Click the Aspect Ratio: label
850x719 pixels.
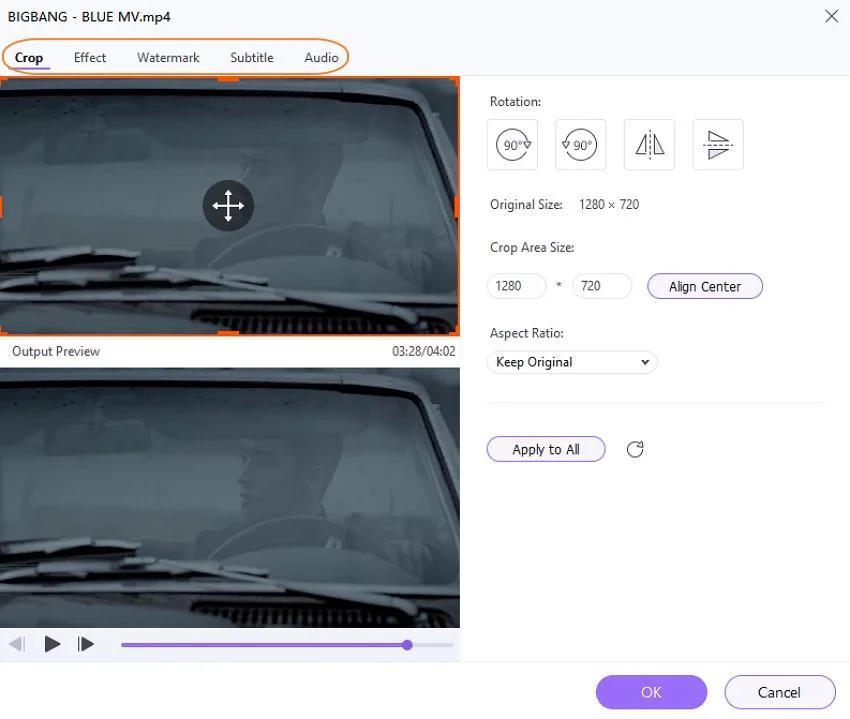pos(526,333)
